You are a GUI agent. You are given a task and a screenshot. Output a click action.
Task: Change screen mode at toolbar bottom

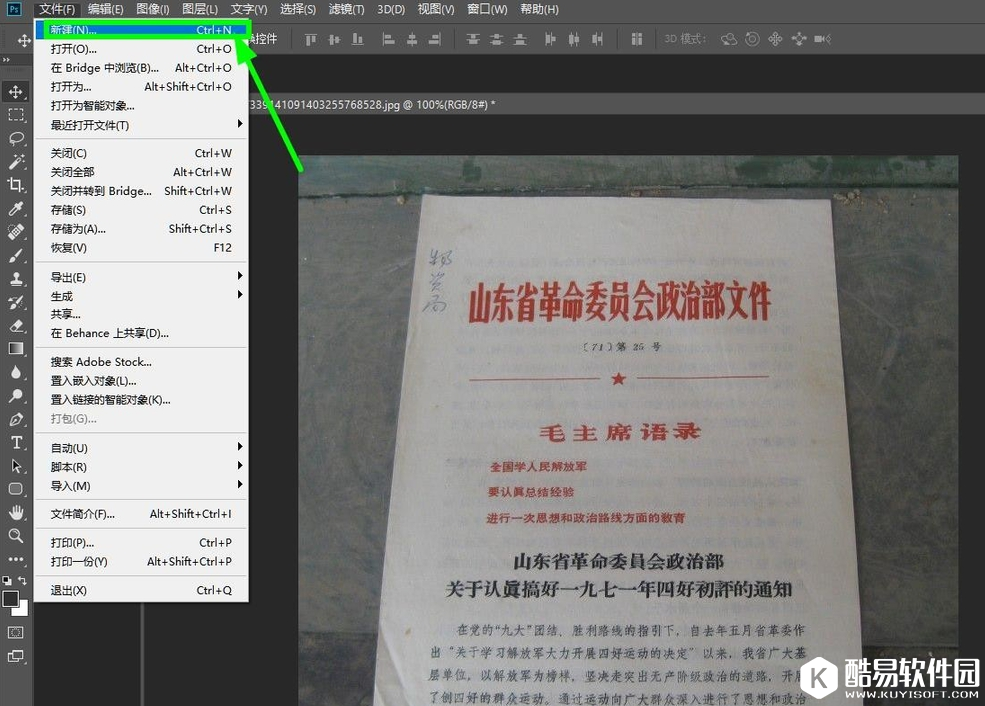point(16,656)
